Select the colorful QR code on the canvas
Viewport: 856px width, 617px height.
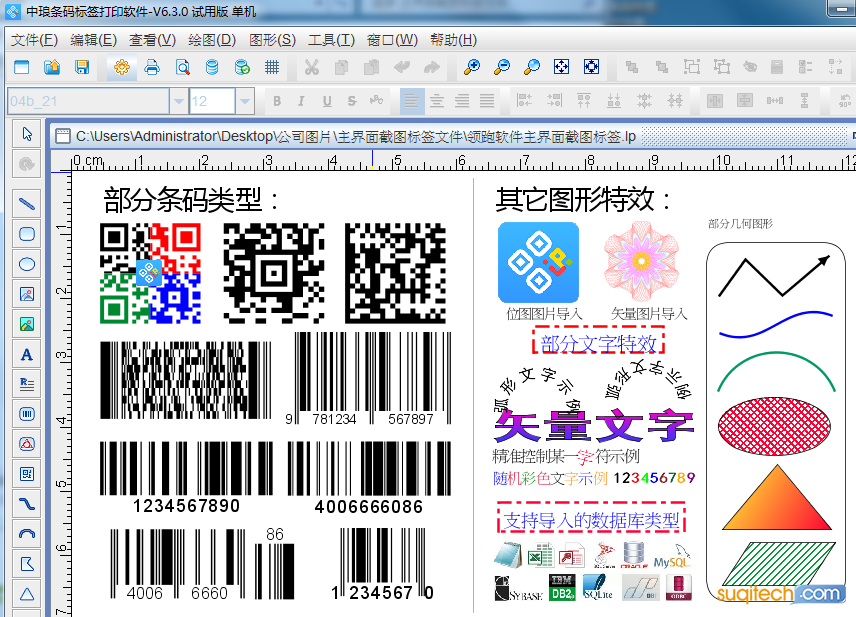point(150,273)
